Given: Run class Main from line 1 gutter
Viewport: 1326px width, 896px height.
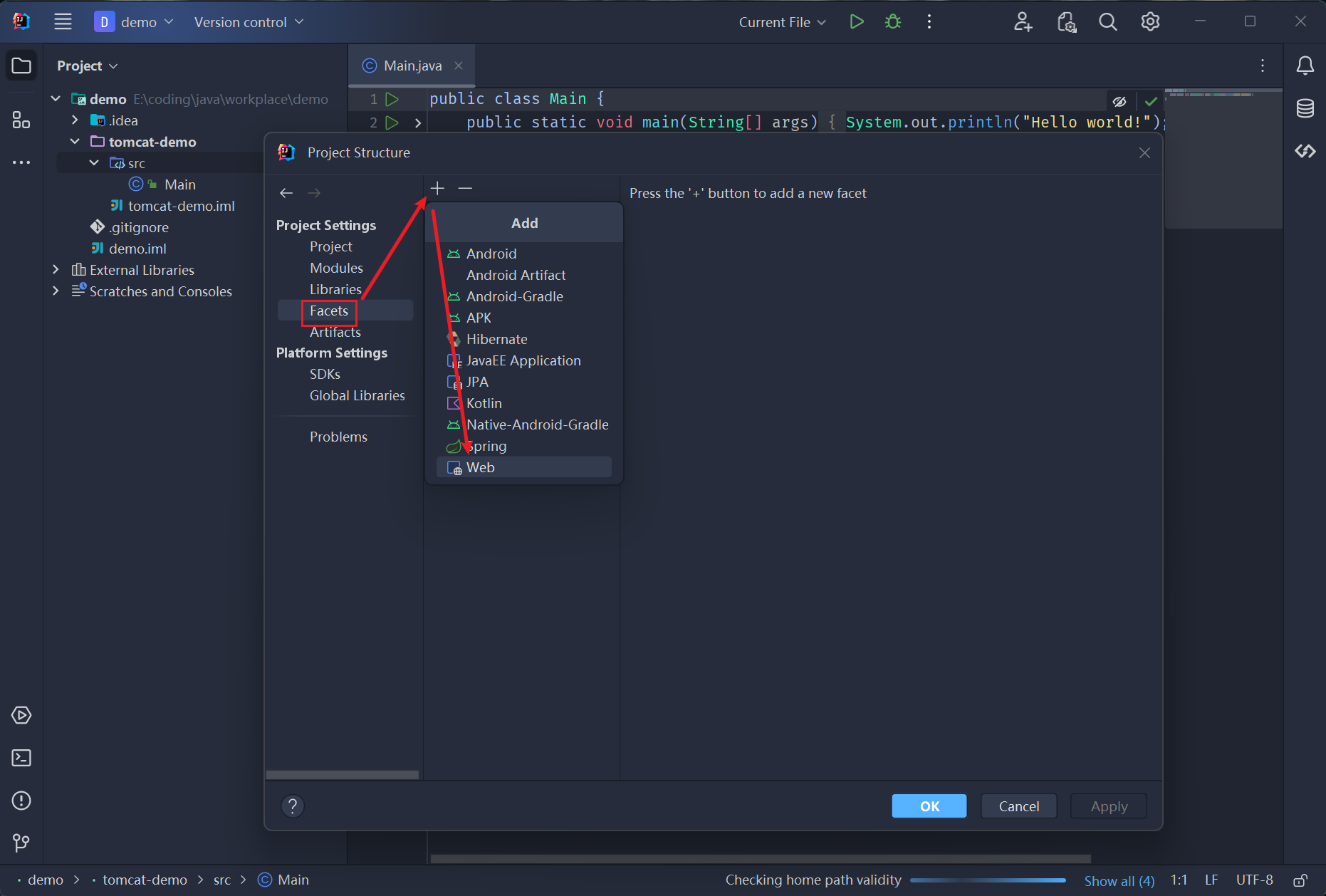Looking at the screenshot, I should [392, 99].
